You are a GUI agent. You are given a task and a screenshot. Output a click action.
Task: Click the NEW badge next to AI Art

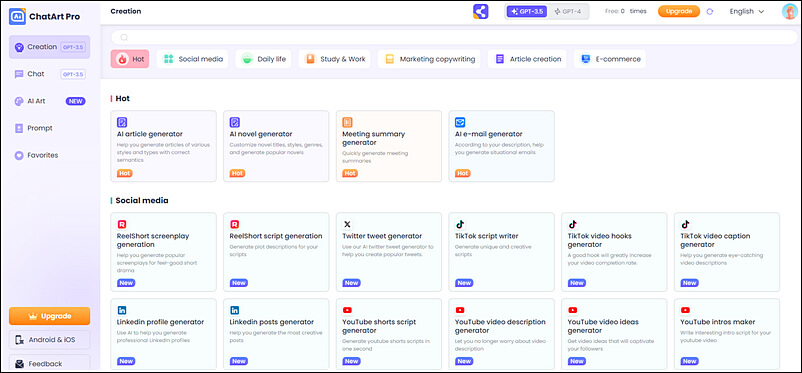(x=75, y=101)
